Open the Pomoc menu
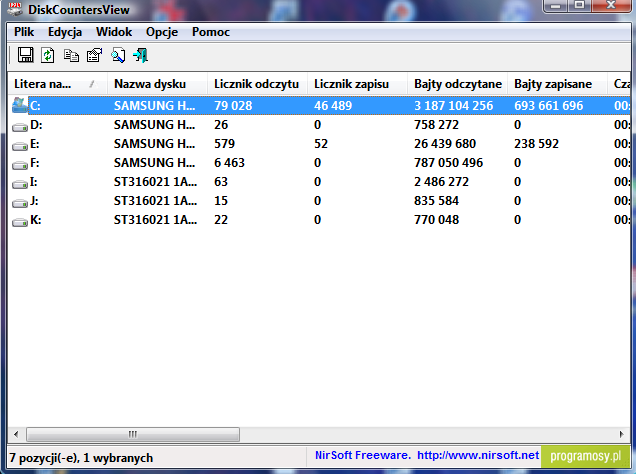Screen dimensions: 636x474 [211, 32]
